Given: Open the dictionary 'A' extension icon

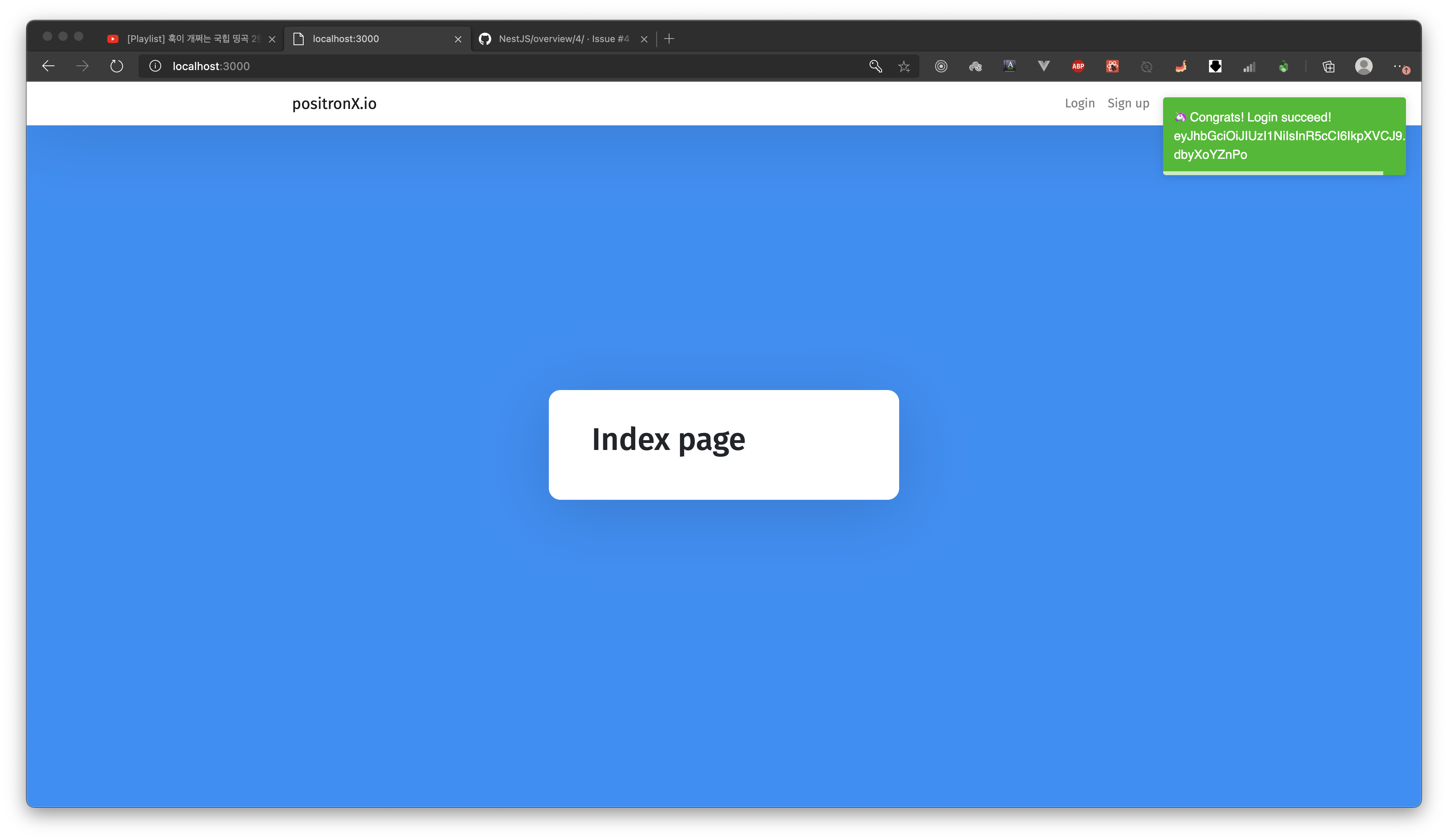Looking at the screenshot, I should (1010, 66).
